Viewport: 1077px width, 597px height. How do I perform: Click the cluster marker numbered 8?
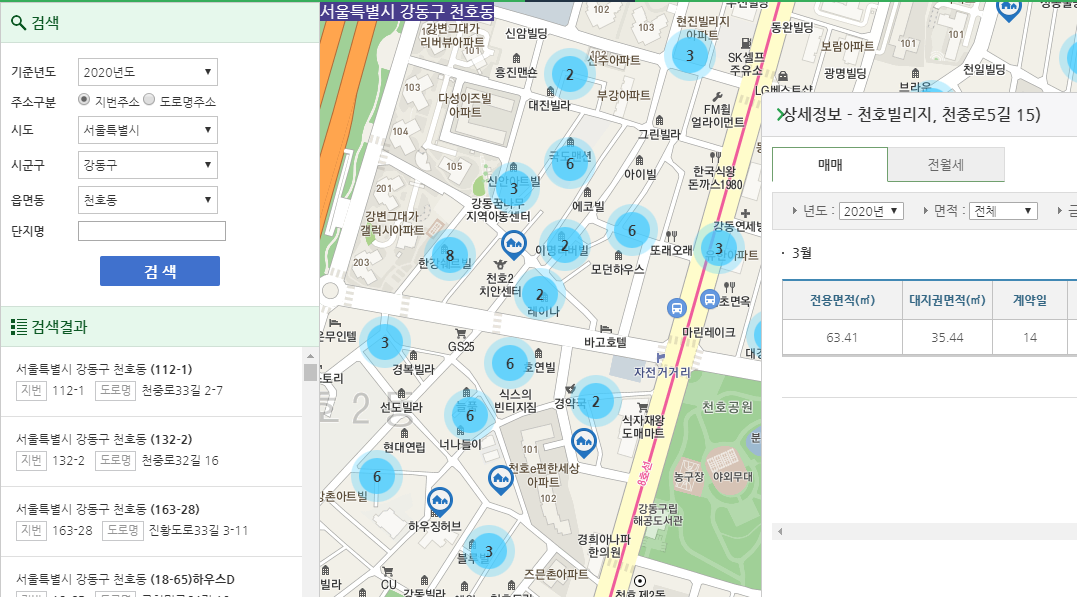[x=450, y=256]
